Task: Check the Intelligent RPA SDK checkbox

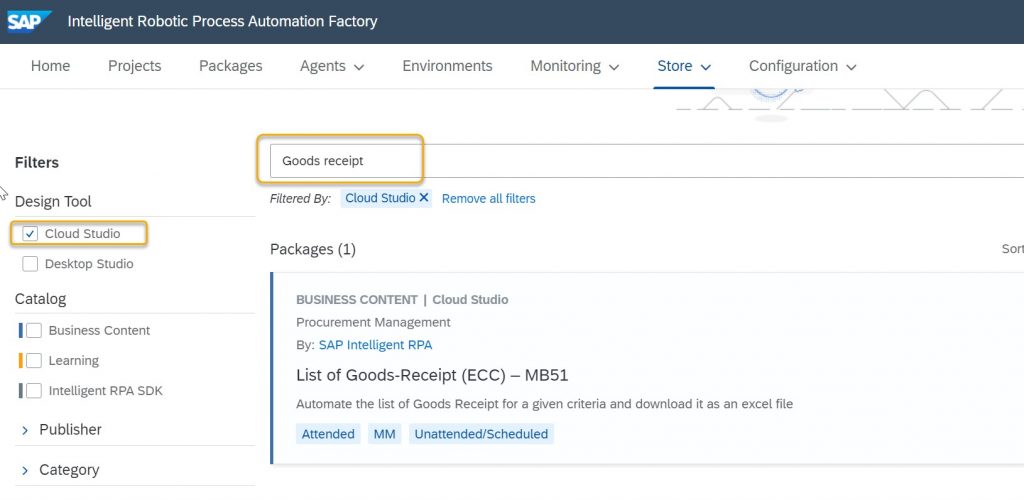Action: (x=34, y=390)
